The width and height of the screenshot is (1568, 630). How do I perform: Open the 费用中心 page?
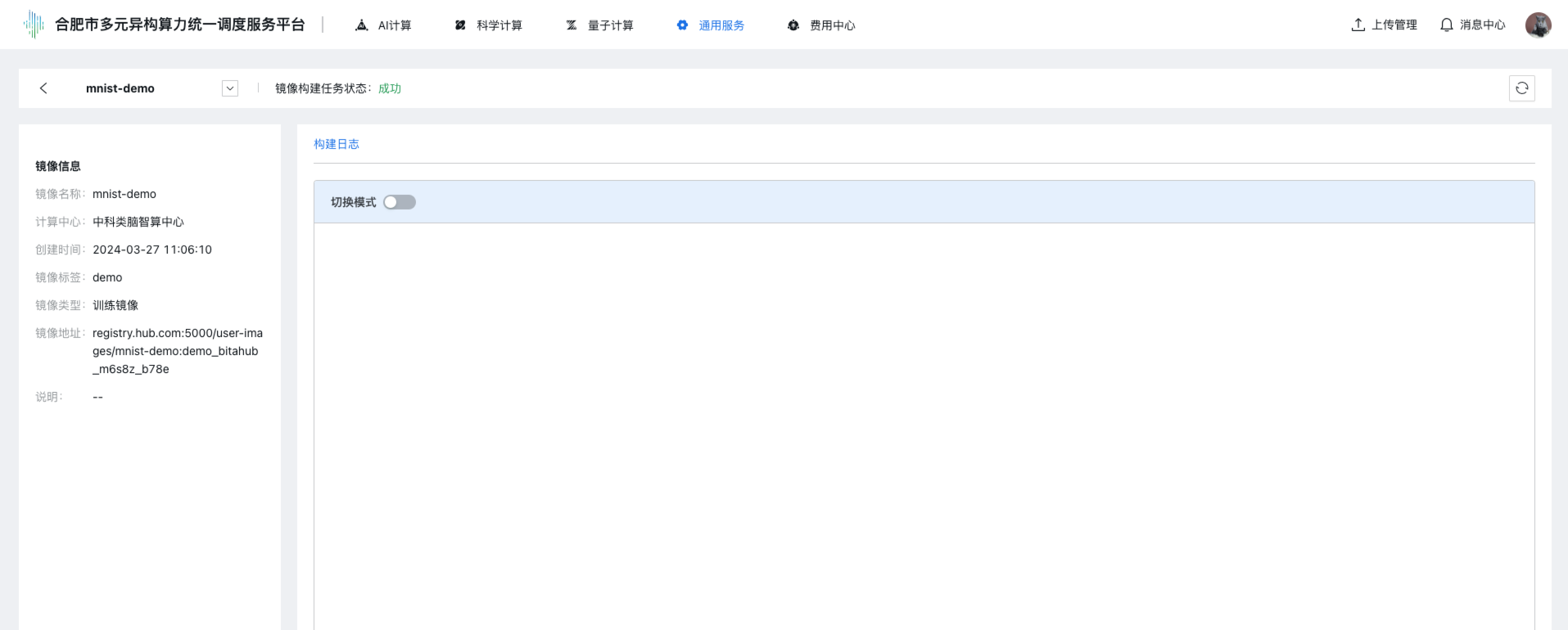821,25
